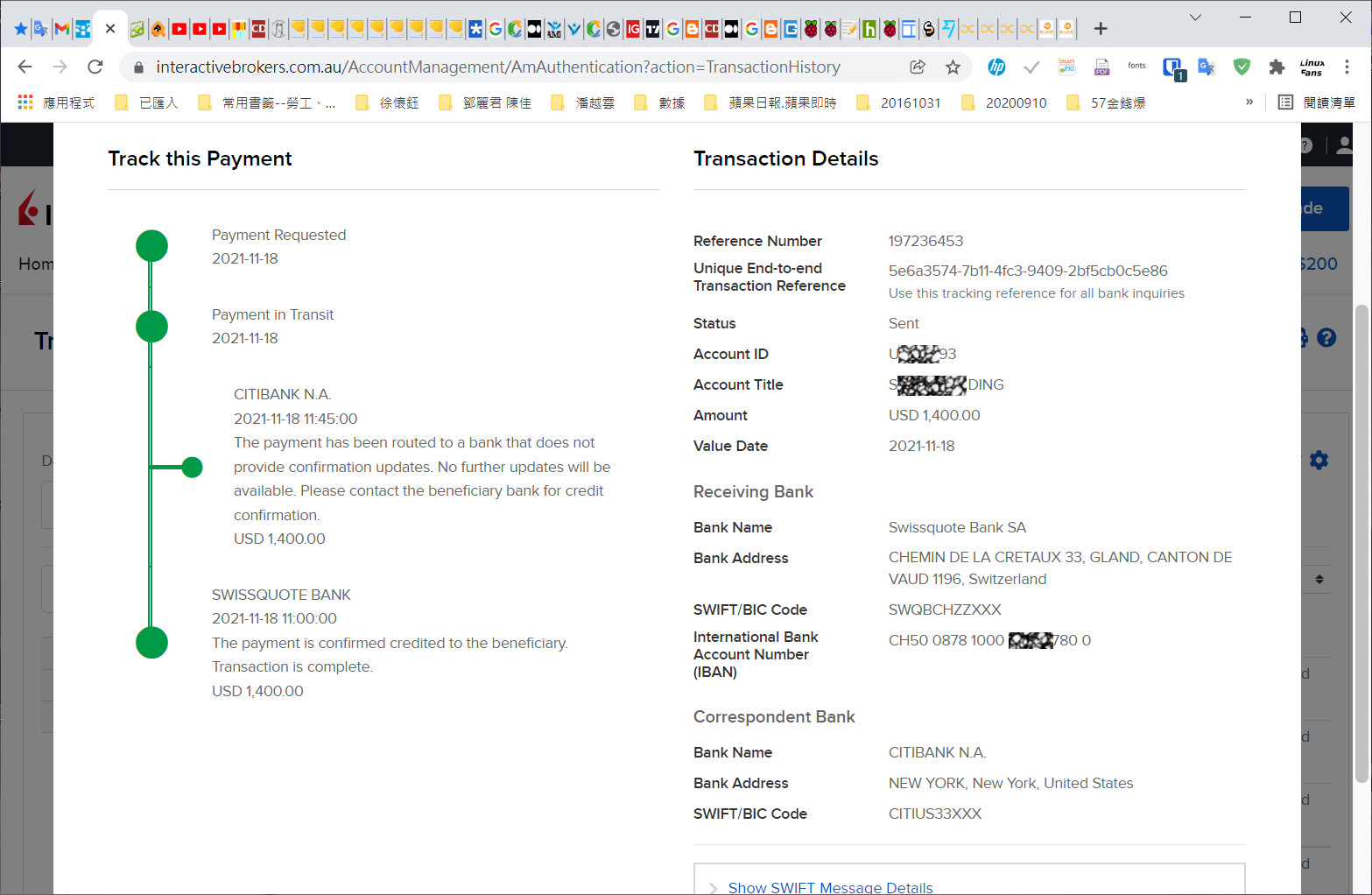1372x895 pixels.
Task: Open the 已匯入 bookmark folder
Action: point(146,102)
